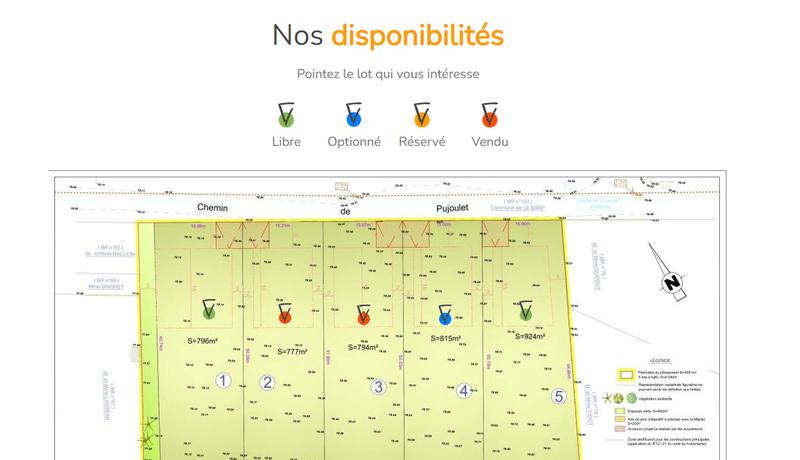Click the green Libre legend icon
The image size is (800, 460).
pyautogui.click(x=286, y=116)
